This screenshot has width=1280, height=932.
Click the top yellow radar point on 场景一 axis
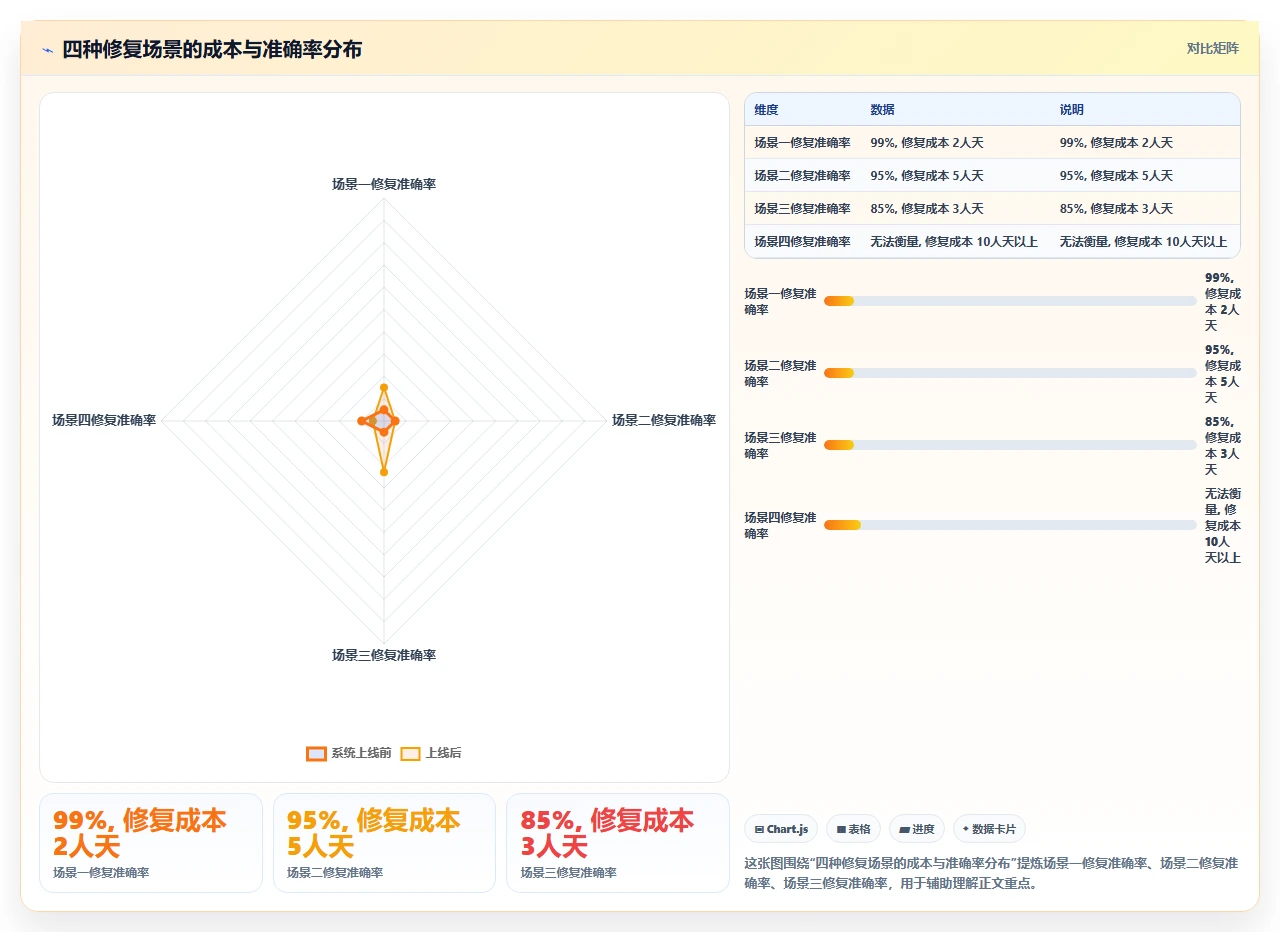click(384, 387)
